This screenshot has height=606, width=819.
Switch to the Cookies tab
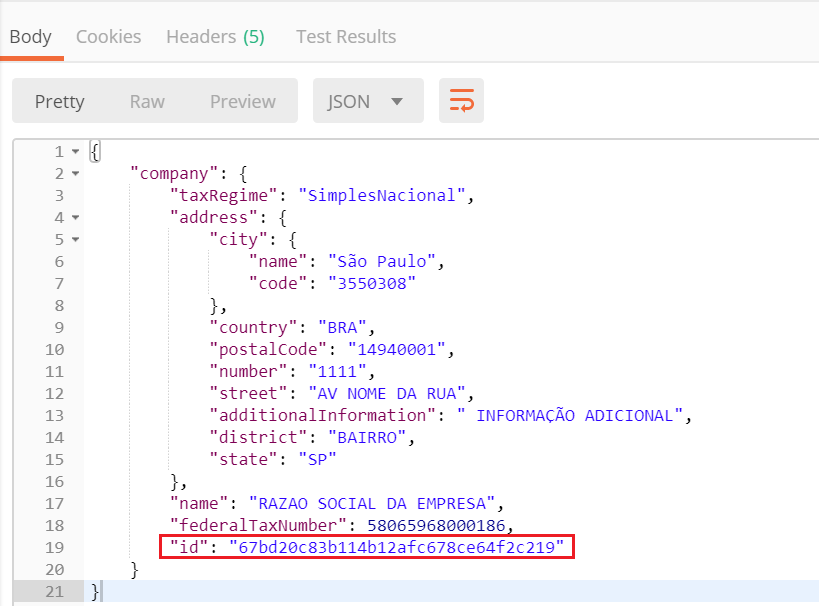click(x=108, y=36)
